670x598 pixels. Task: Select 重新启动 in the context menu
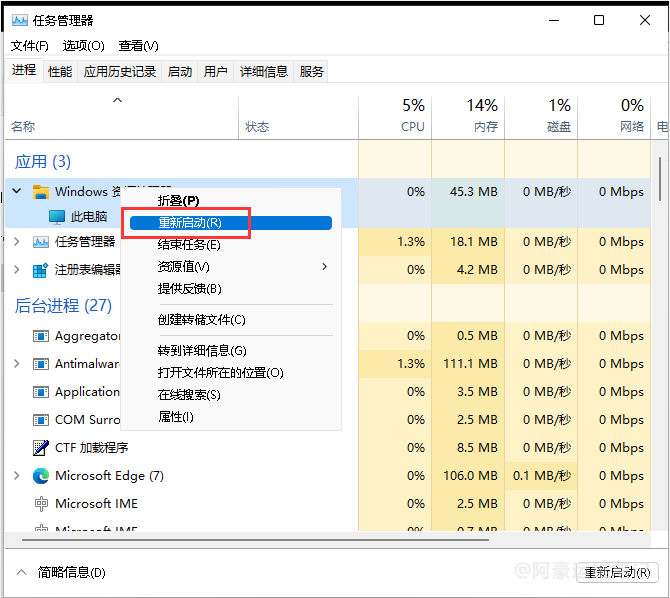tap(190, 223)
